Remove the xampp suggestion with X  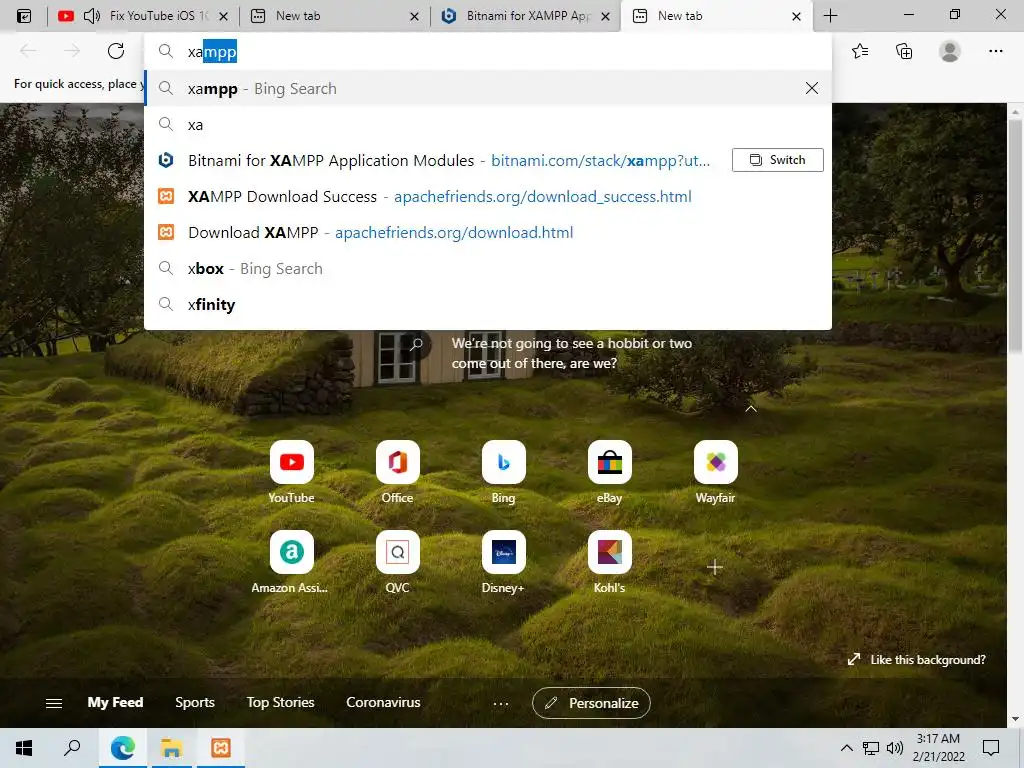(812, 88)
